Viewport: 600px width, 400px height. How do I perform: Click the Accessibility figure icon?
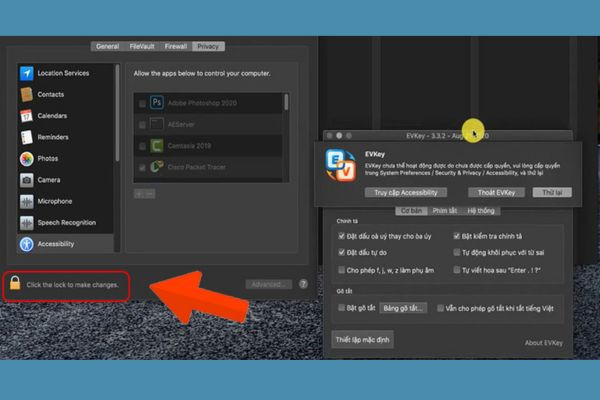click(27, 244)
